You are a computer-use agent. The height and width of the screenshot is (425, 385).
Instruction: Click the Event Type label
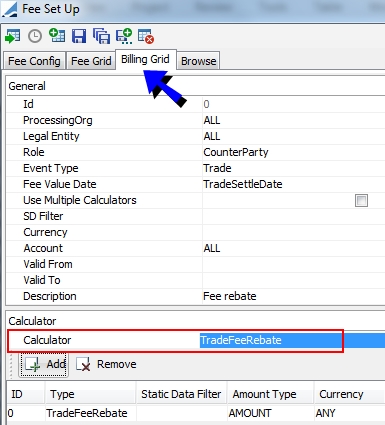(51, 168)
